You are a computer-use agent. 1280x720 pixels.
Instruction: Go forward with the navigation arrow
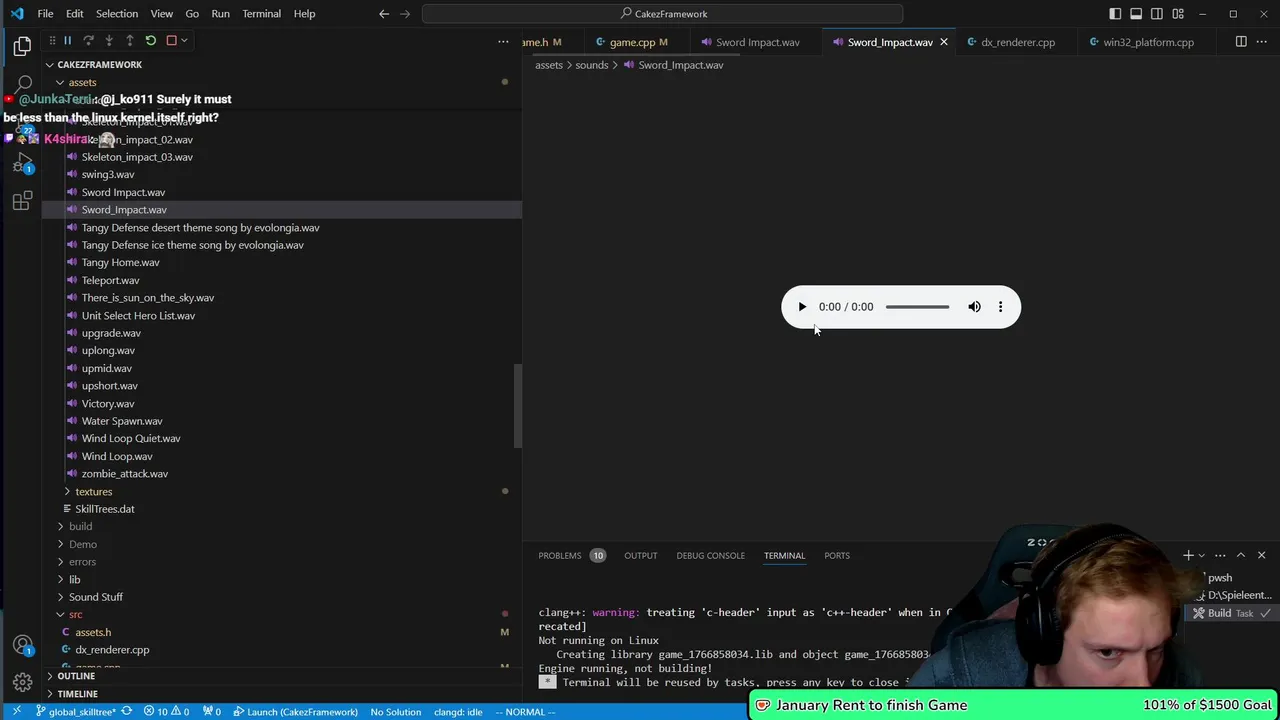click(405, 14)
